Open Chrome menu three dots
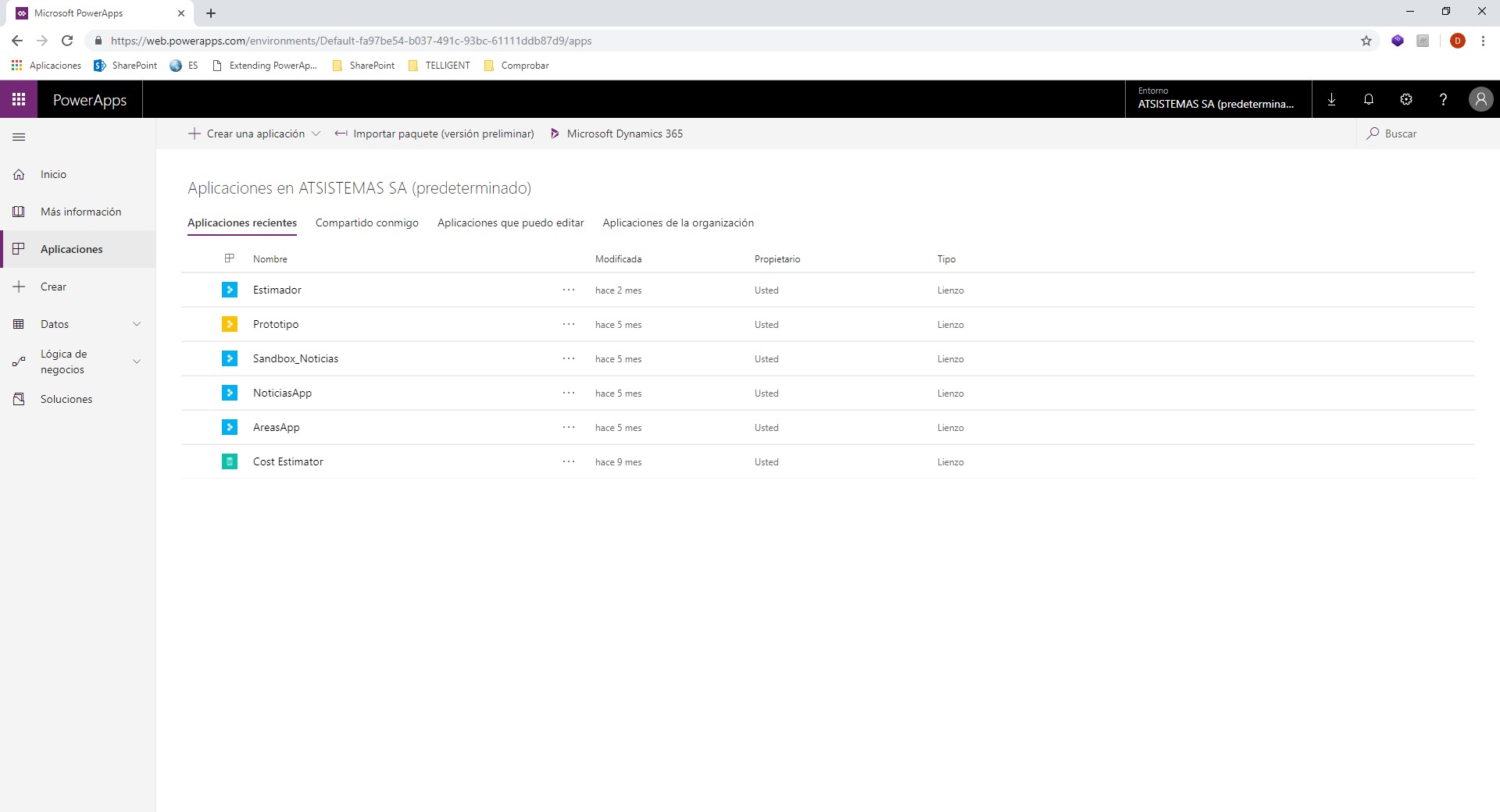Screen dimensions: 1500x812 point(1483,41)
